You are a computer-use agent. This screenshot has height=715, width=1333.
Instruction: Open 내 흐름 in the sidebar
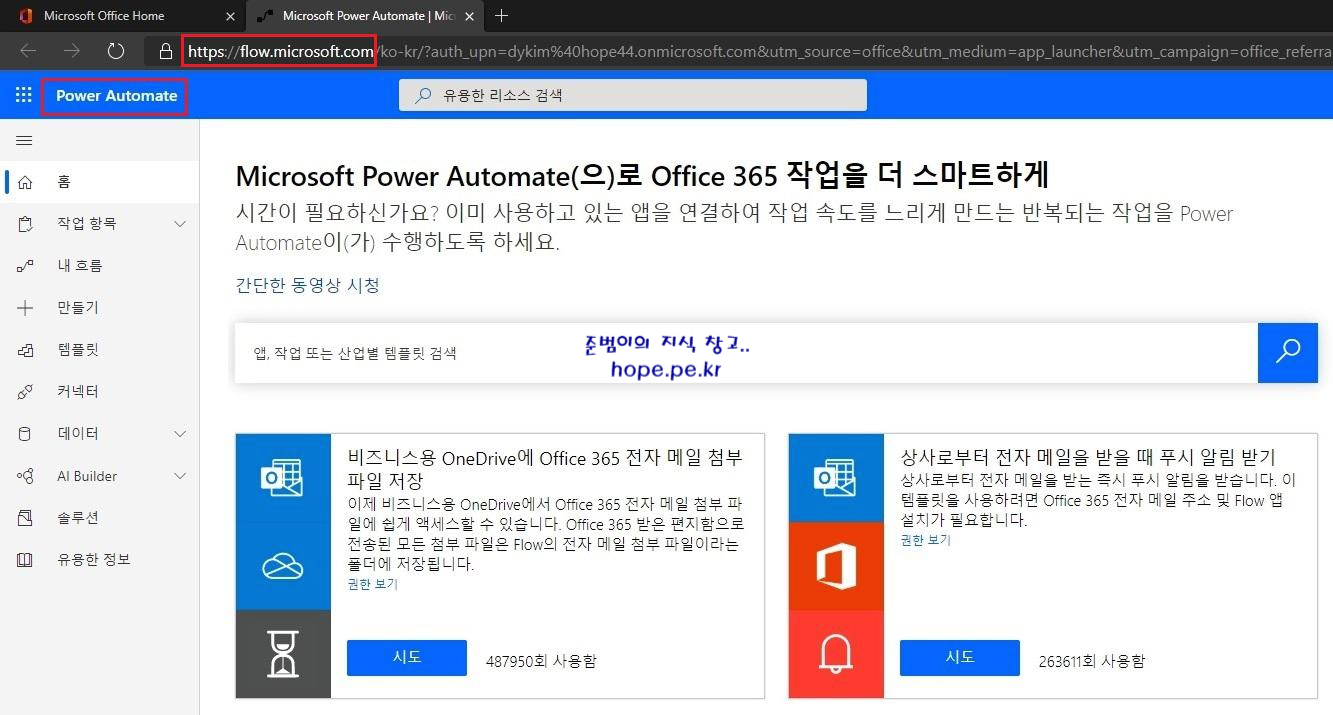(100, 266)
